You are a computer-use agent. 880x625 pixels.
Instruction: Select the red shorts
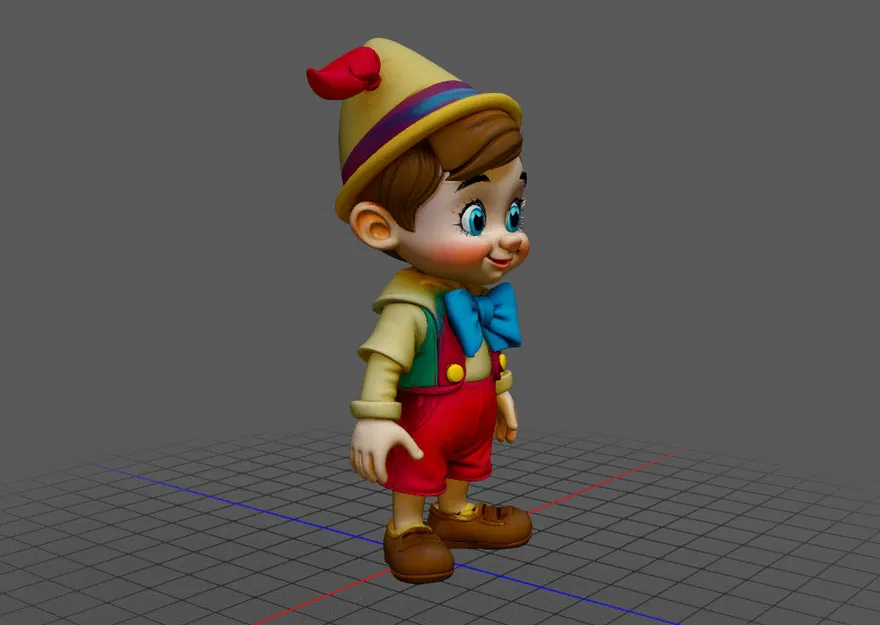(x=455, y=440)
